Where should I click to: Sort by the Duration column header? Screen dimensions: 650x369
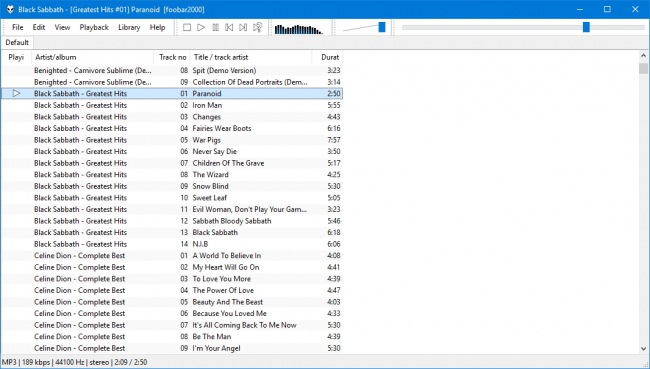pos(327,57)
